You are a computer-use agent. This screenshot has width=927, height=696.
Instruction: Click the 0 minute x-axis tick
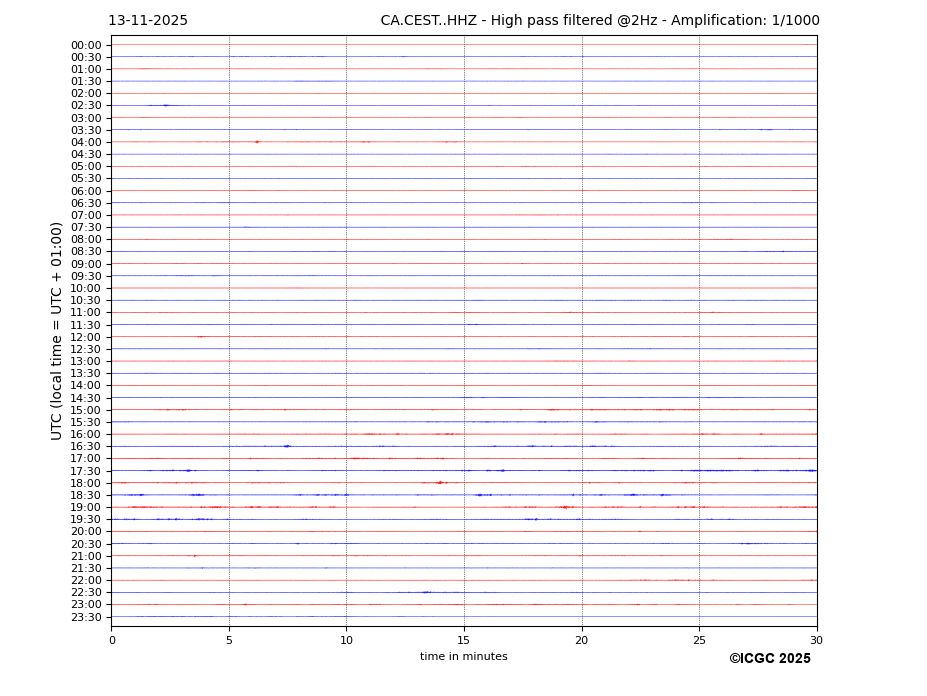(x=112, y=640)
